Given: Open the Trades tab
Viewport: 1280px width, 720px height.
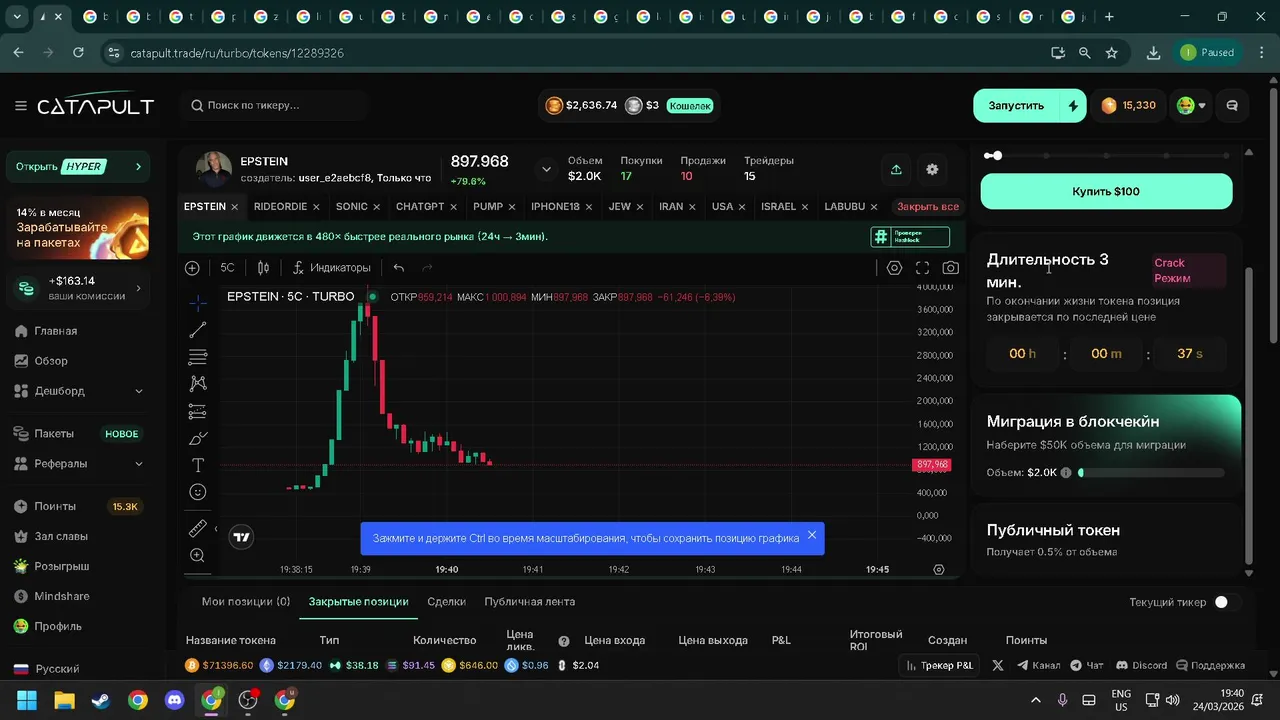Looking at the screenshot, I should coord(446,602).
